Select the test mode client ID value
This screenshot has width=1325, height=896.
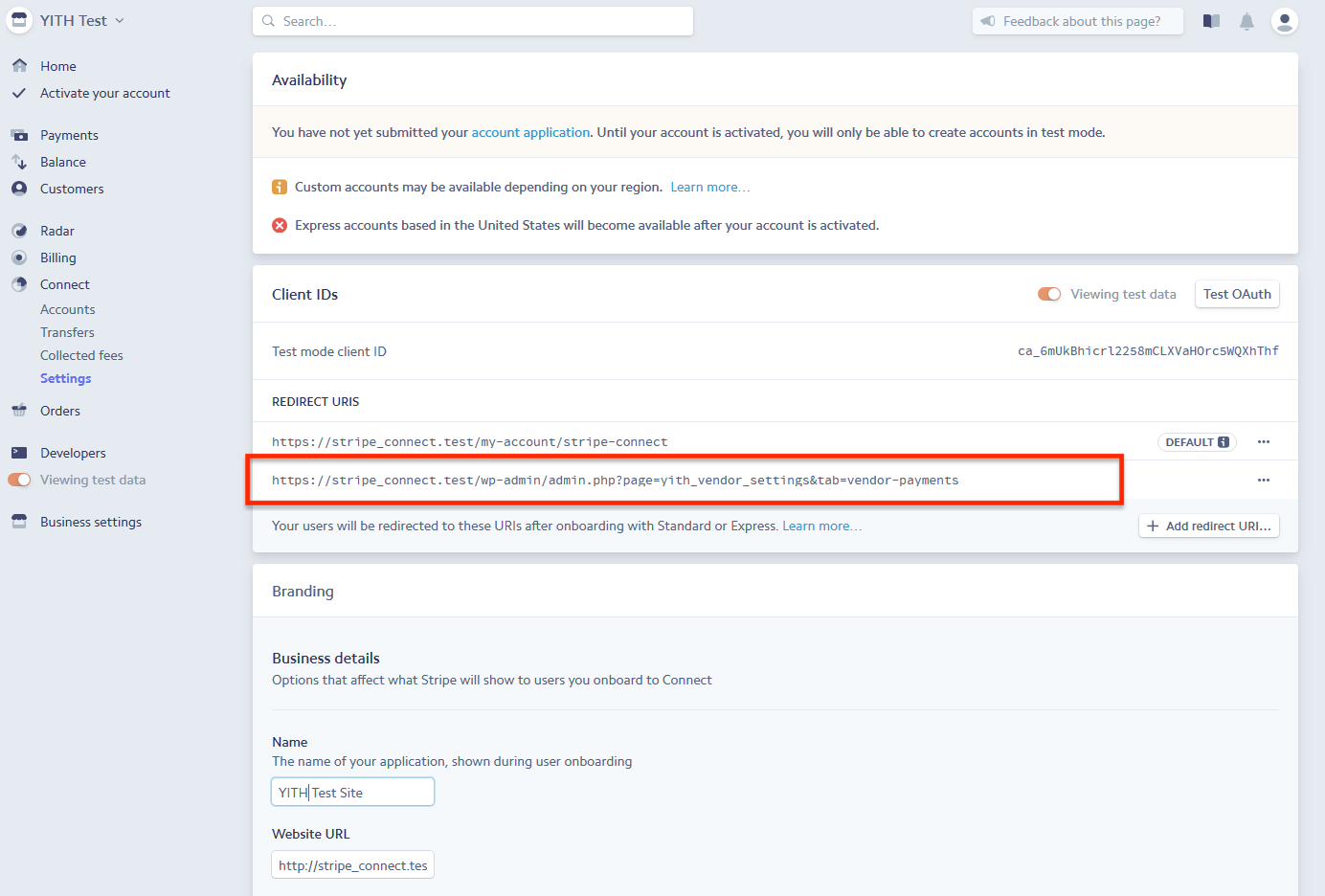point(1148,351)
